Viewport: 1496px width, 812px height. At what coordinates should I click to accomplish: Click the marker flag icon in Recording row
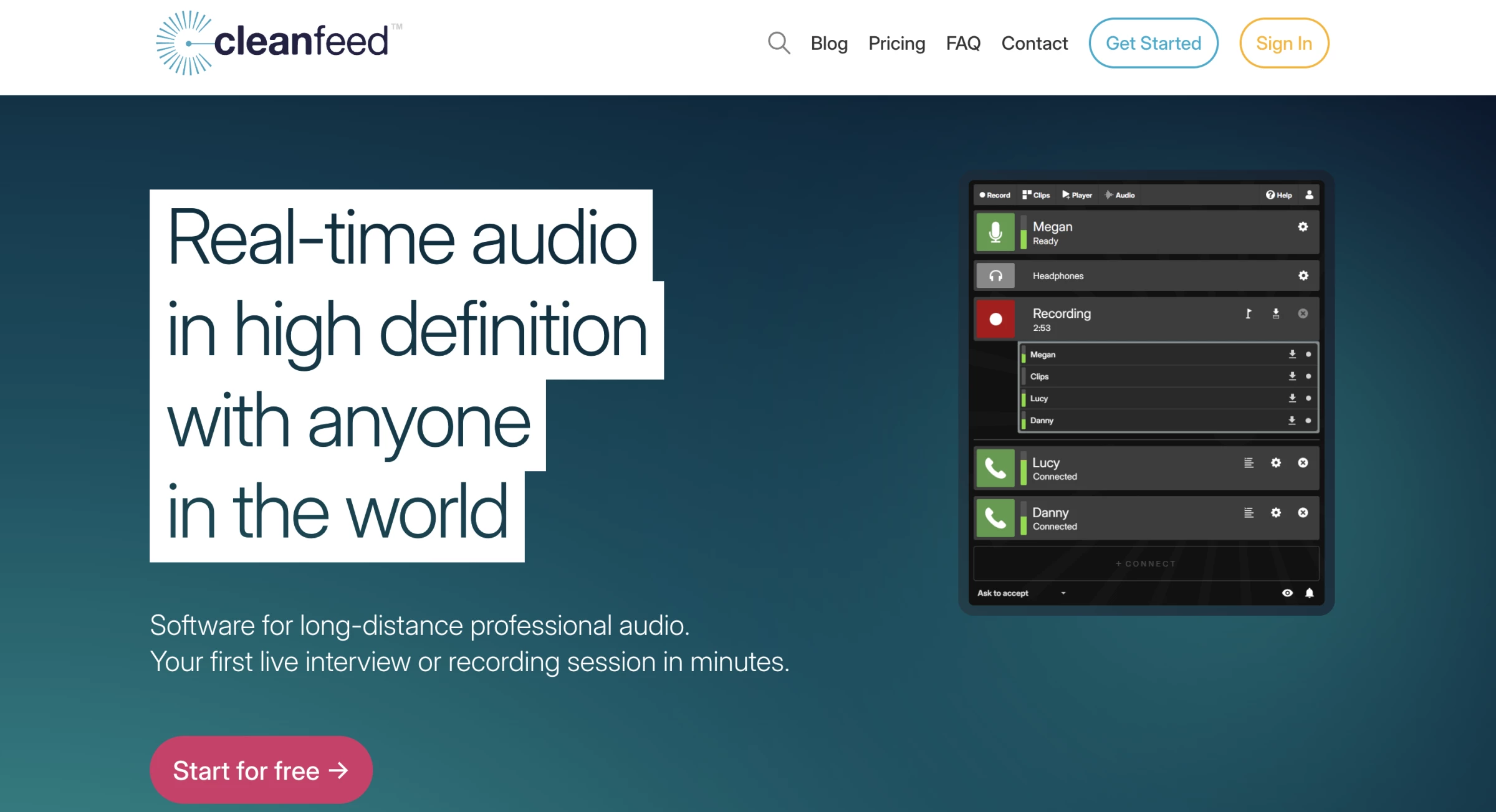click(1249, 313)
